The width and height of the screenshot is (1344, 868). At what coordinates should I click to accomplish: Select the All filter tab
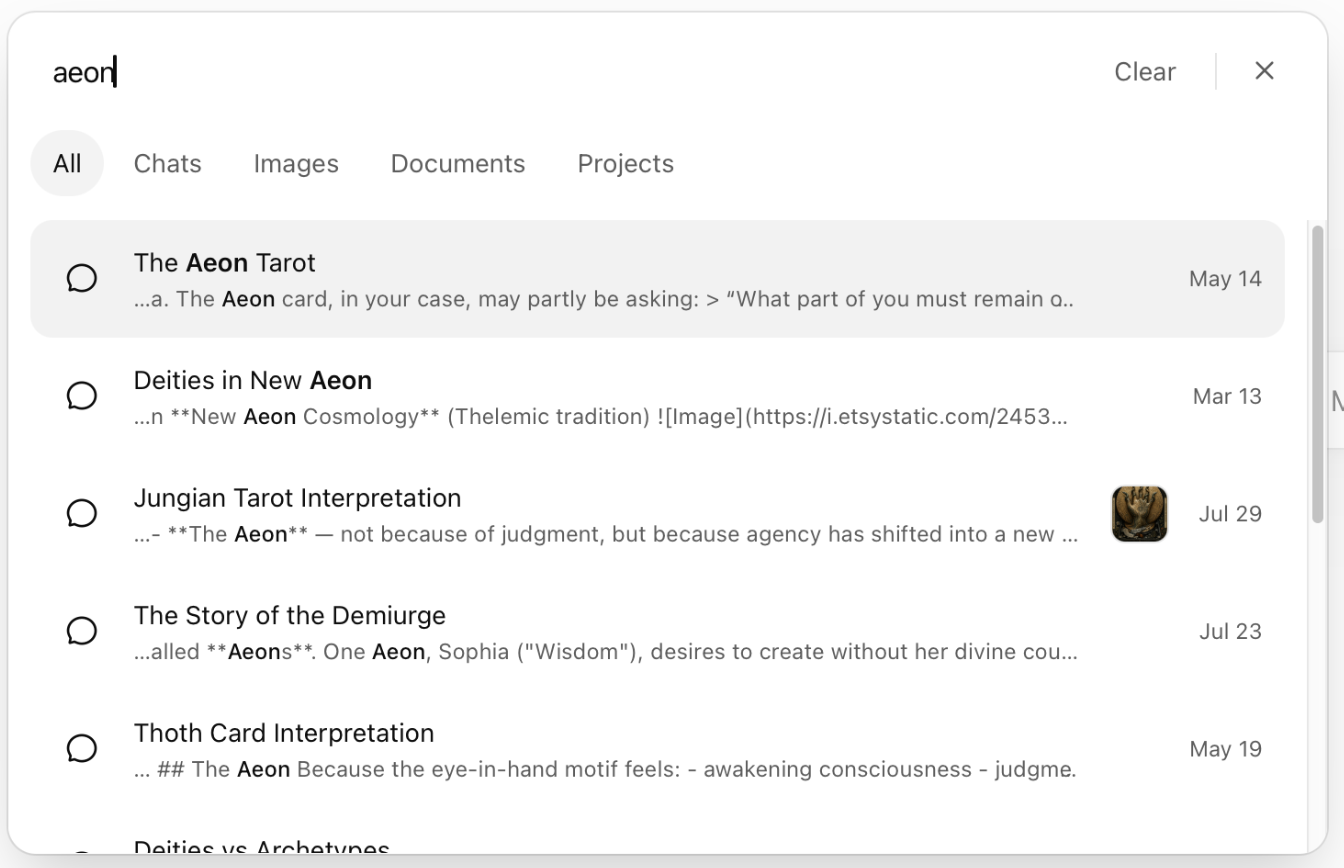click(x=67, y=163)
